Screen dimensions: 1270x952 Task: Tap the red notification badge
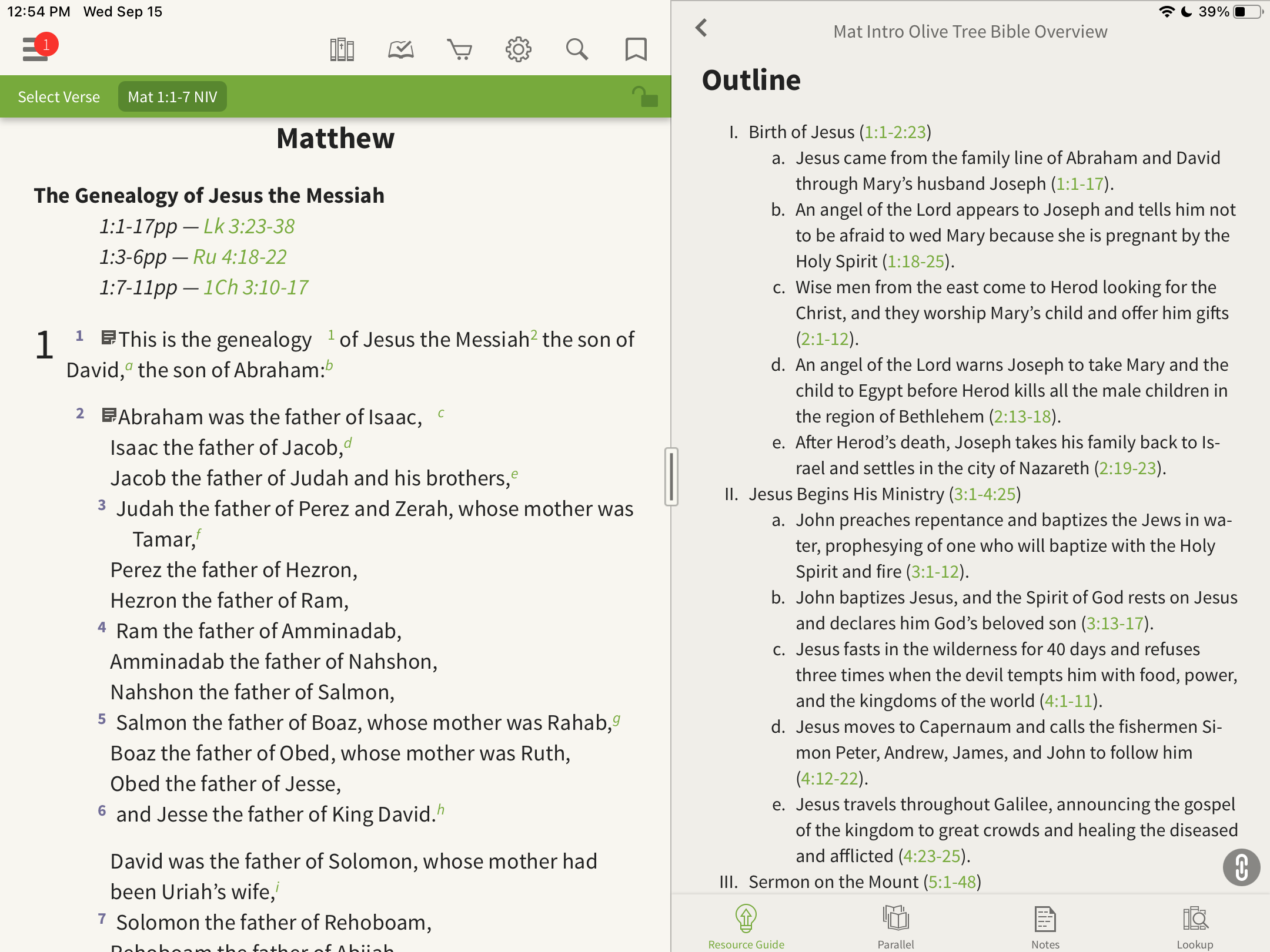46,44
